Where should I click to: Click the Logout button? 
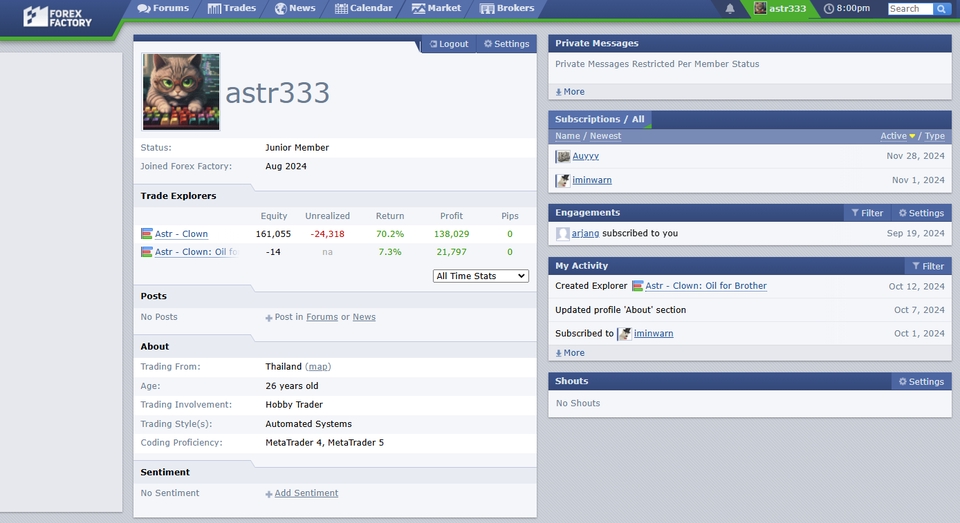pos(449,44)
